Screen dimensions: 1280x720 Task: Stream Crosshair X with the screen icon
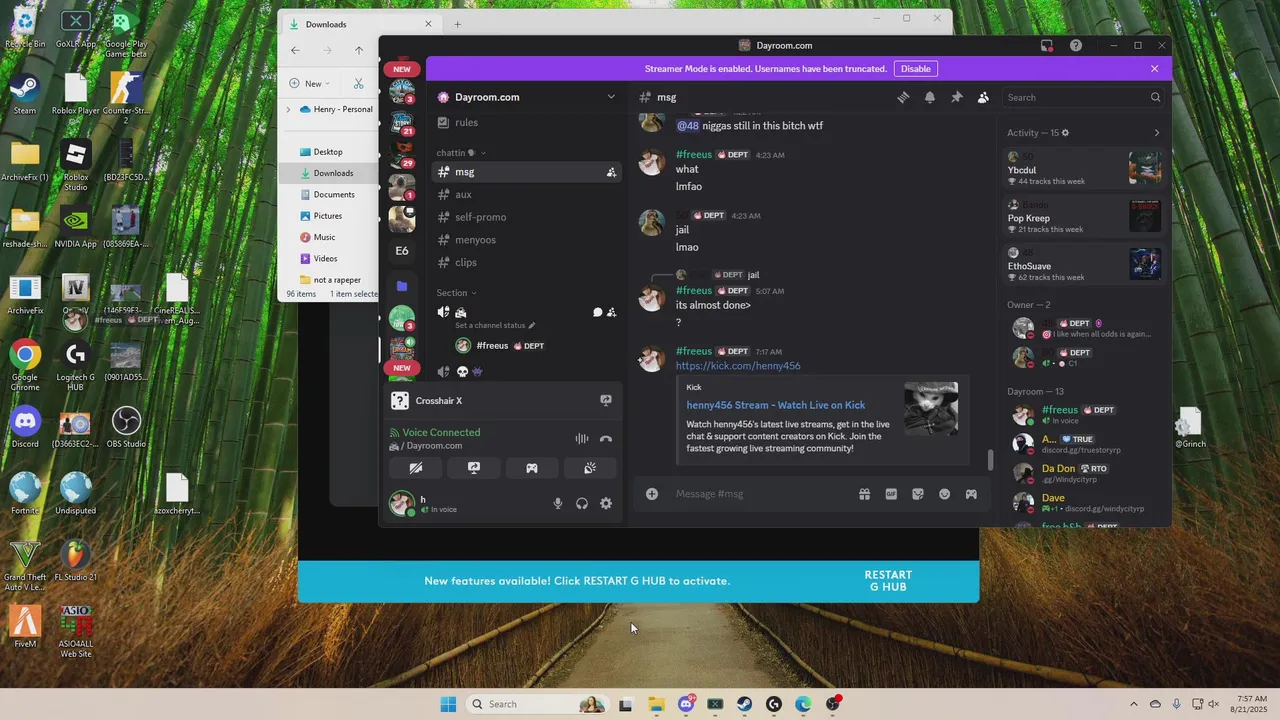(x=606, y=400)
